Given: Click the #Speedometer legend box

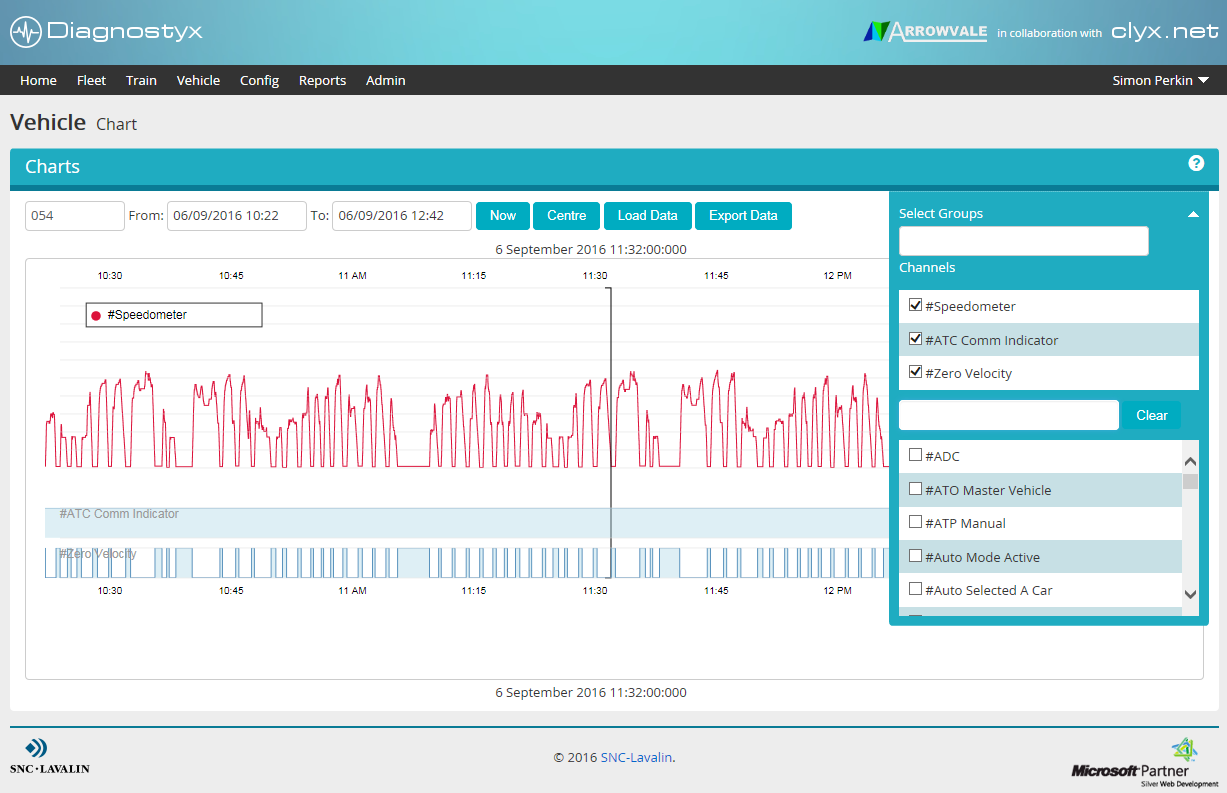Looking at the screenshot, I should coord(174,315).
